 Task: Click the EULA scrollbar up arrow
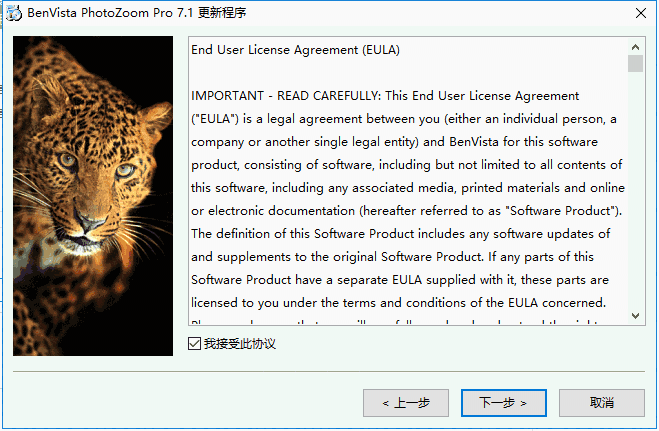click(x=635, y=47)
